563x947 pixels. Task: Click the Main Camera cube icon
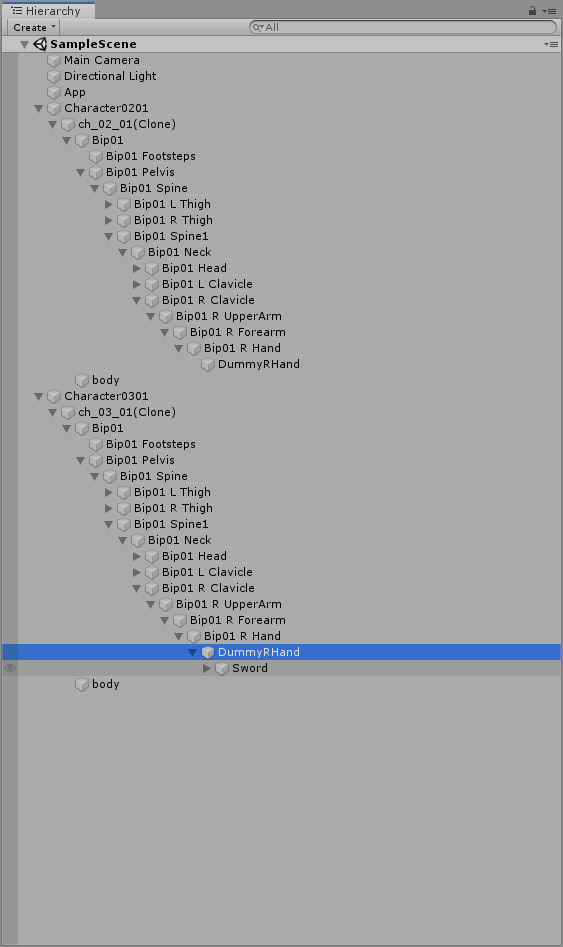click(x=54, y=60)
